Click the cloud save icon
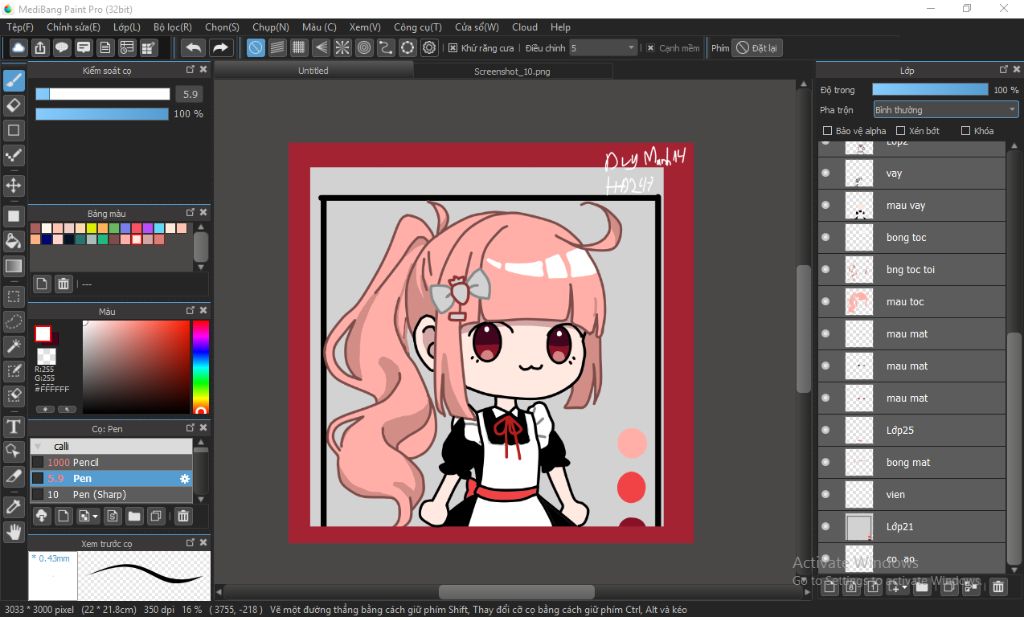Viewport: 1024px width, 617px height. click(18, 48)
